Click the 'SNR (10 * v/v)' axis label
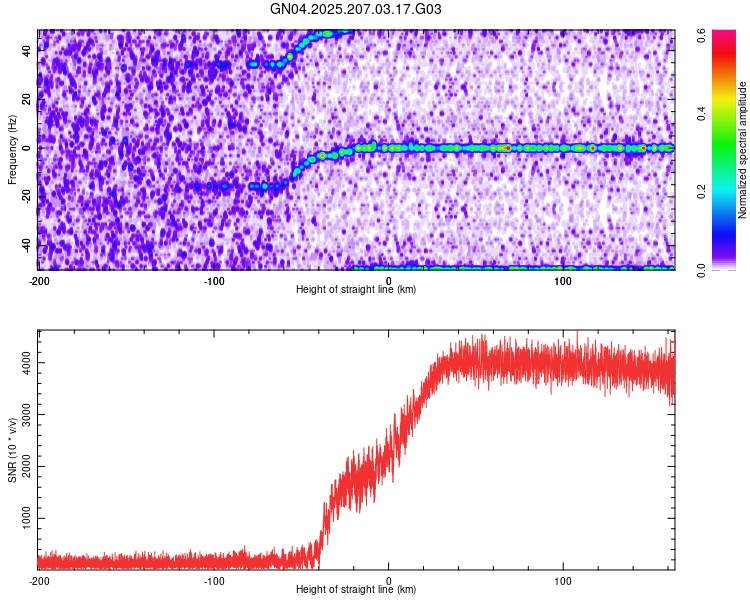This screenshot has height=600, width=750. coord(12,450)
